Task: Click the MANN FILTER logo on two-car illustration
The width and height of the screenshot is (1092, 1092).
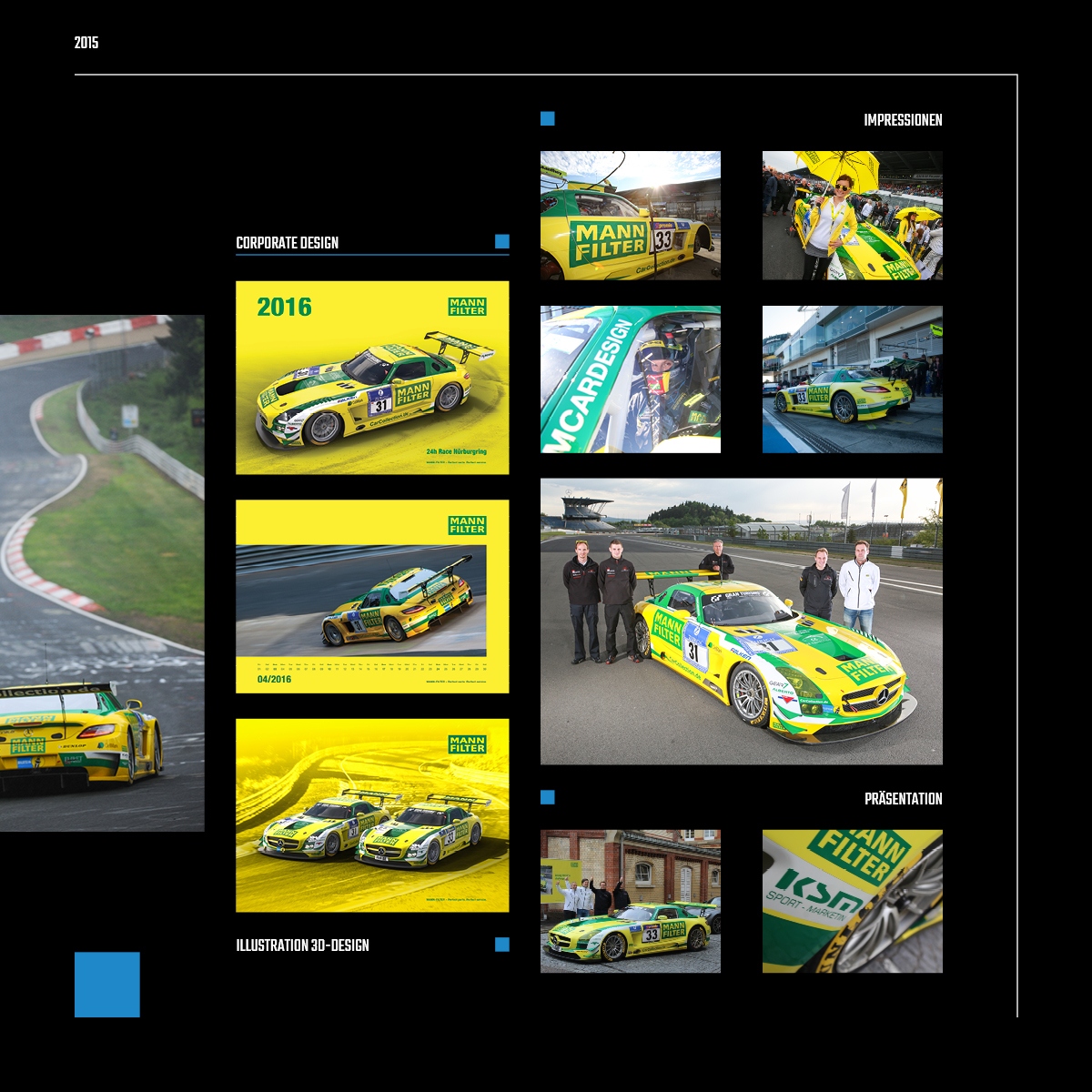Action: click(x=467, y=744)
